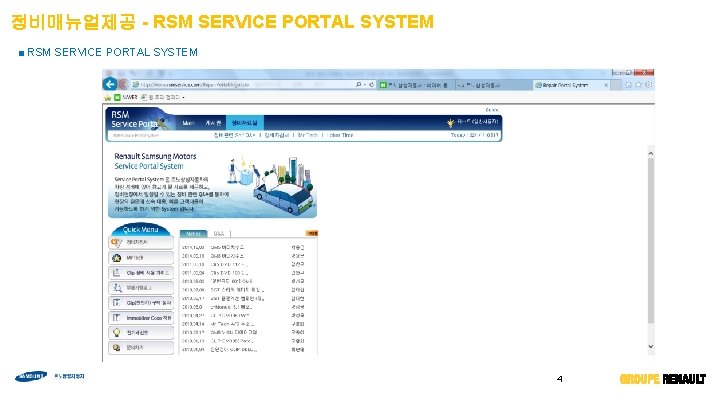Open the SGT notice row
The height and width of the screenshot is (405, 720).
243,290
